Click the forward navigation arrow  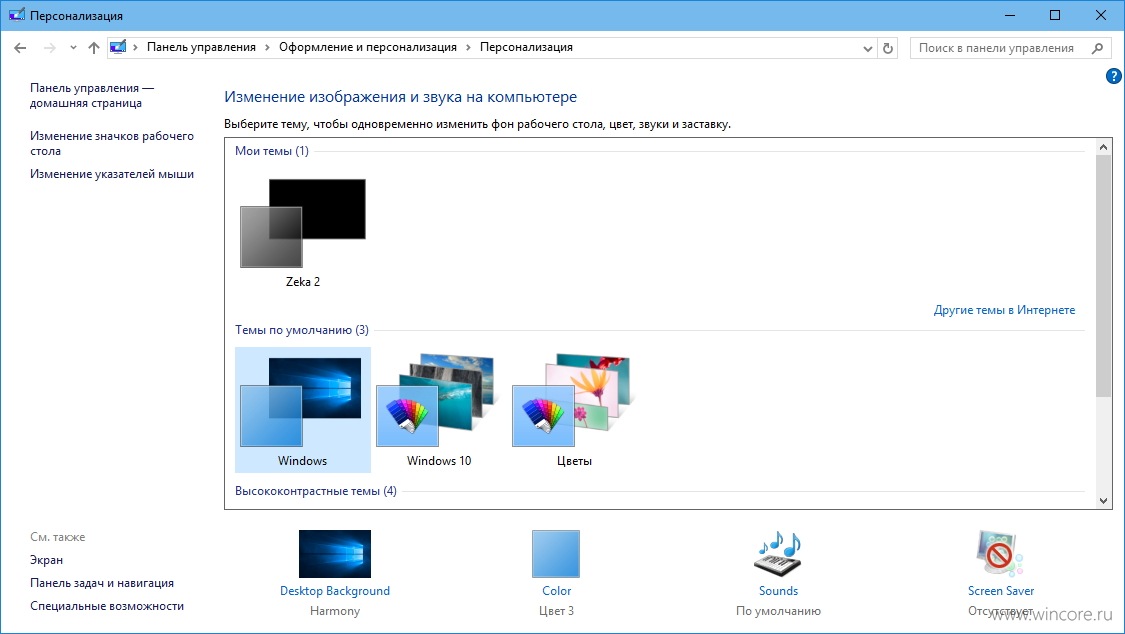coord(50,48)
